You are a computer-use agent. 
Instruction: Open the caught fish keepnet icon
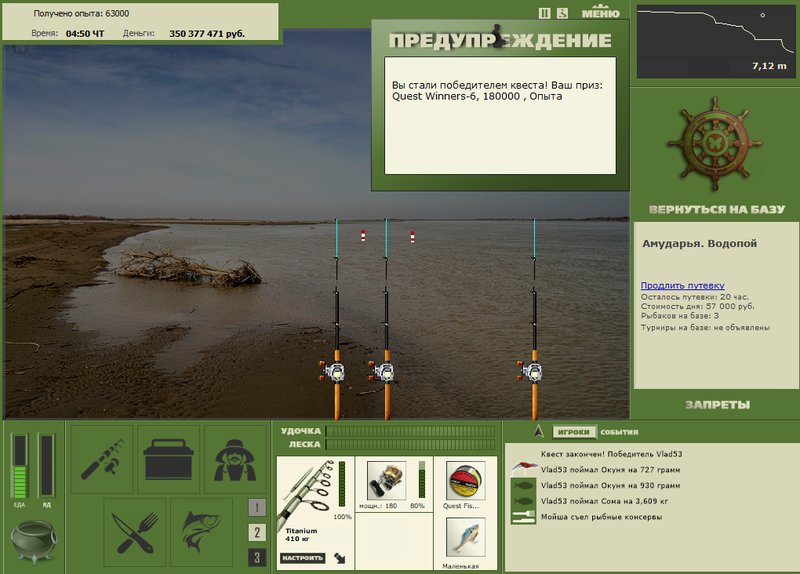pos(202,532)
